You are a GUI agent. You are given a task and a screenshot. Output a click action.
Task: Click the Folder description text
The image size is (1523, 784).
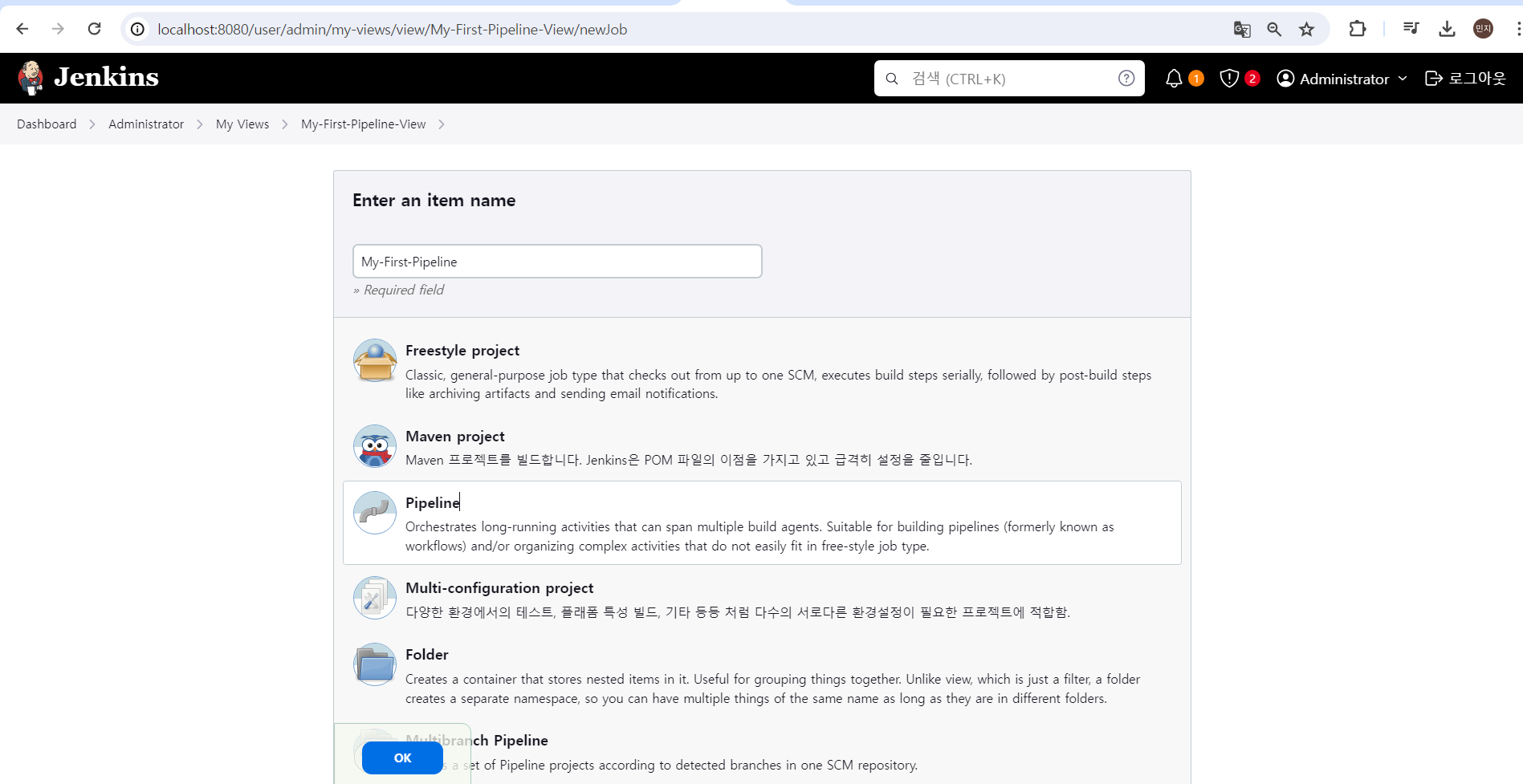click(x=772, y=689)
